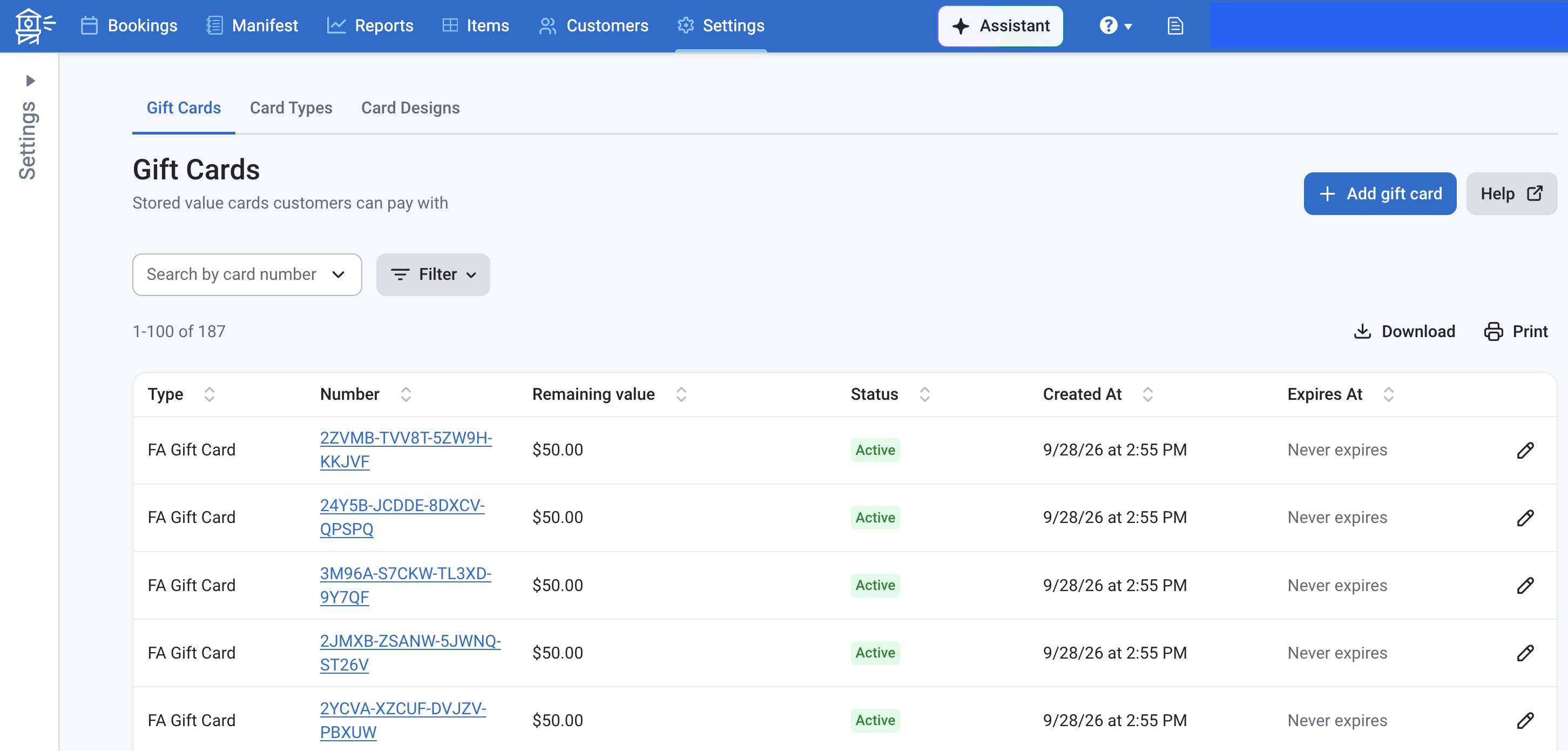Viewport: 1568px width, 751px height.
Task: Open the Assistant panel
Action: 1000,25
